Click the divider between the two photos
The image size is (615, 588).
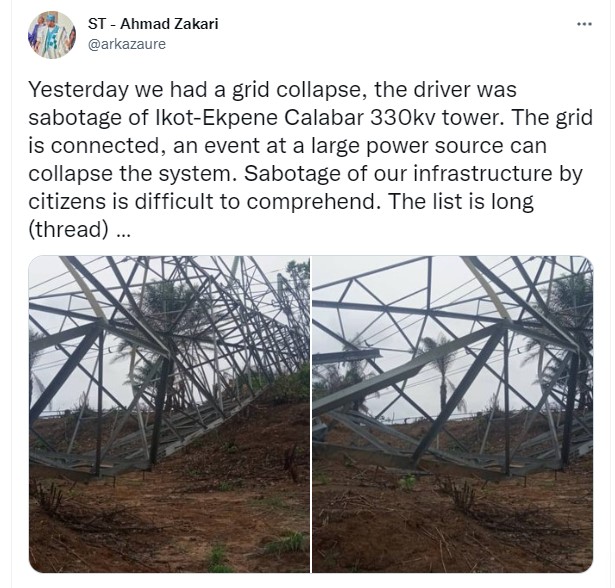(x=311, y=414)
